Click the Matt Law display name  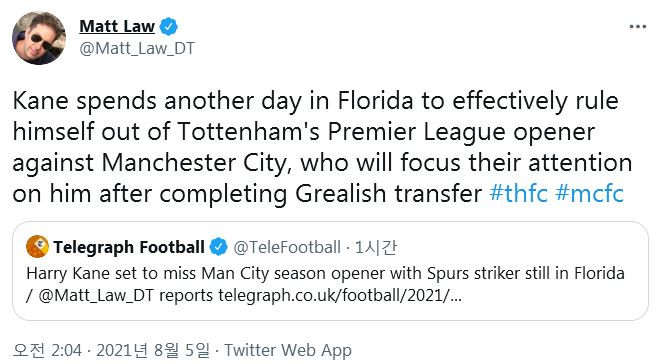pos(117,26)
